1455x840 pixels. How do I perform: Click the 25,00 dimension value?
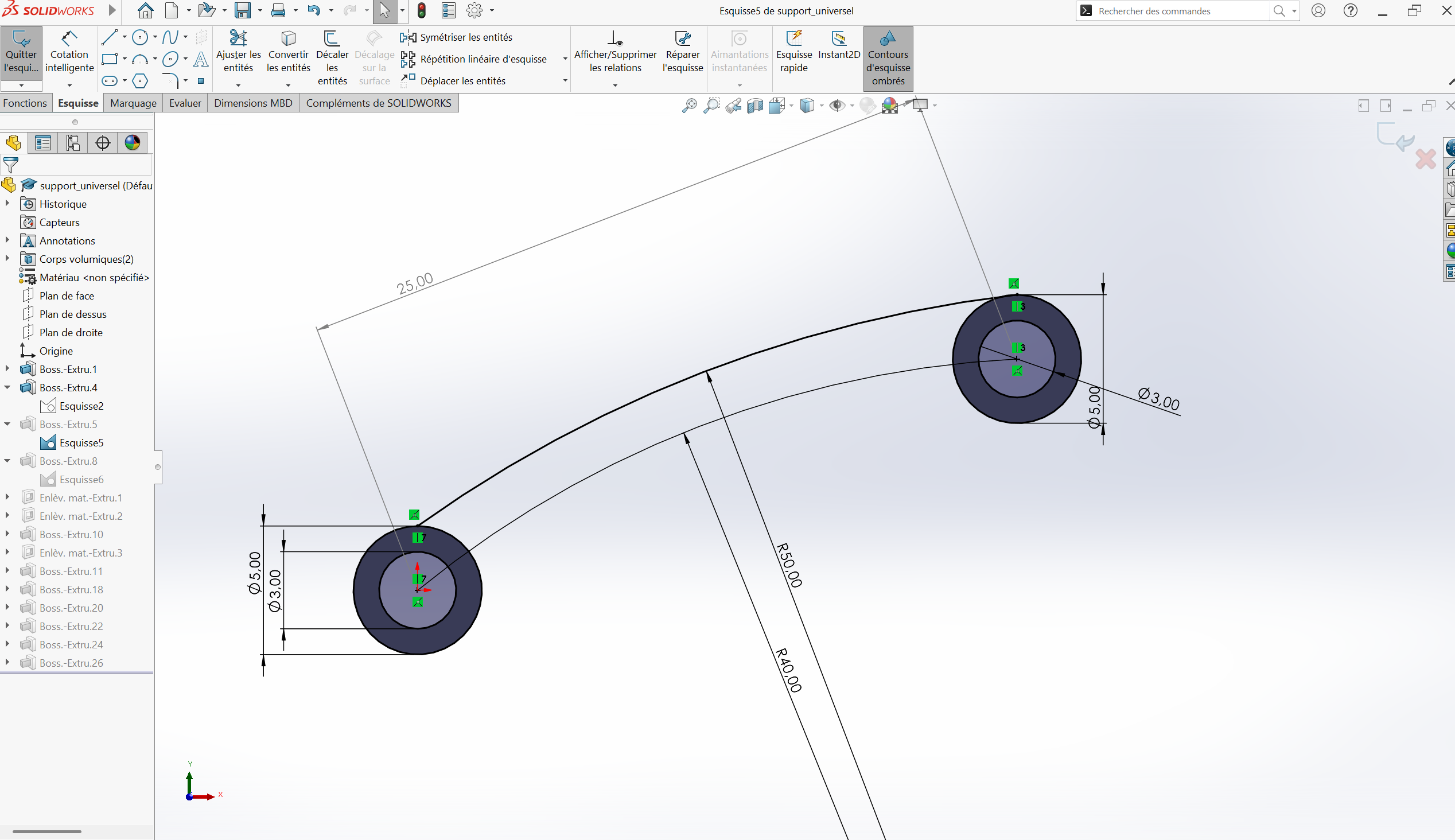[x=415, y=283]
